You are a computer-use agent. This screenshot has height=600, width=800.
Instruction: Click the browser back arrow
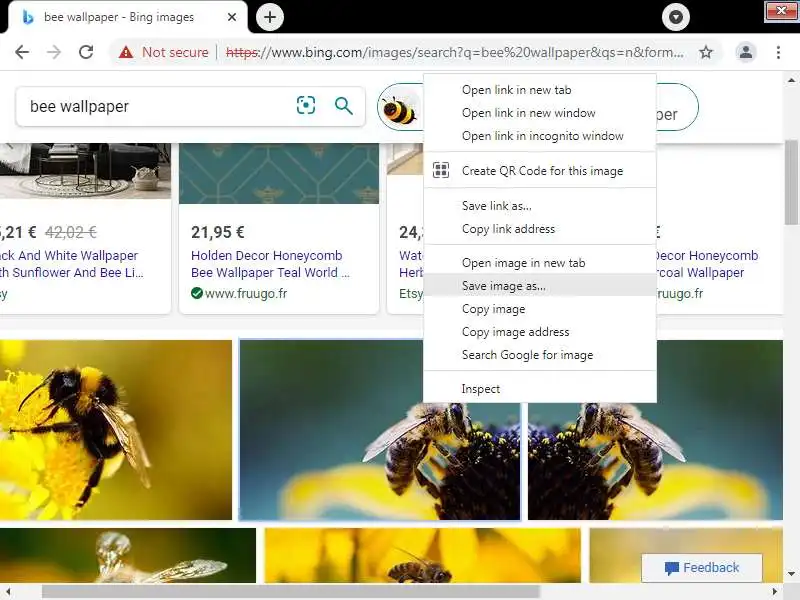coord(22,52)
